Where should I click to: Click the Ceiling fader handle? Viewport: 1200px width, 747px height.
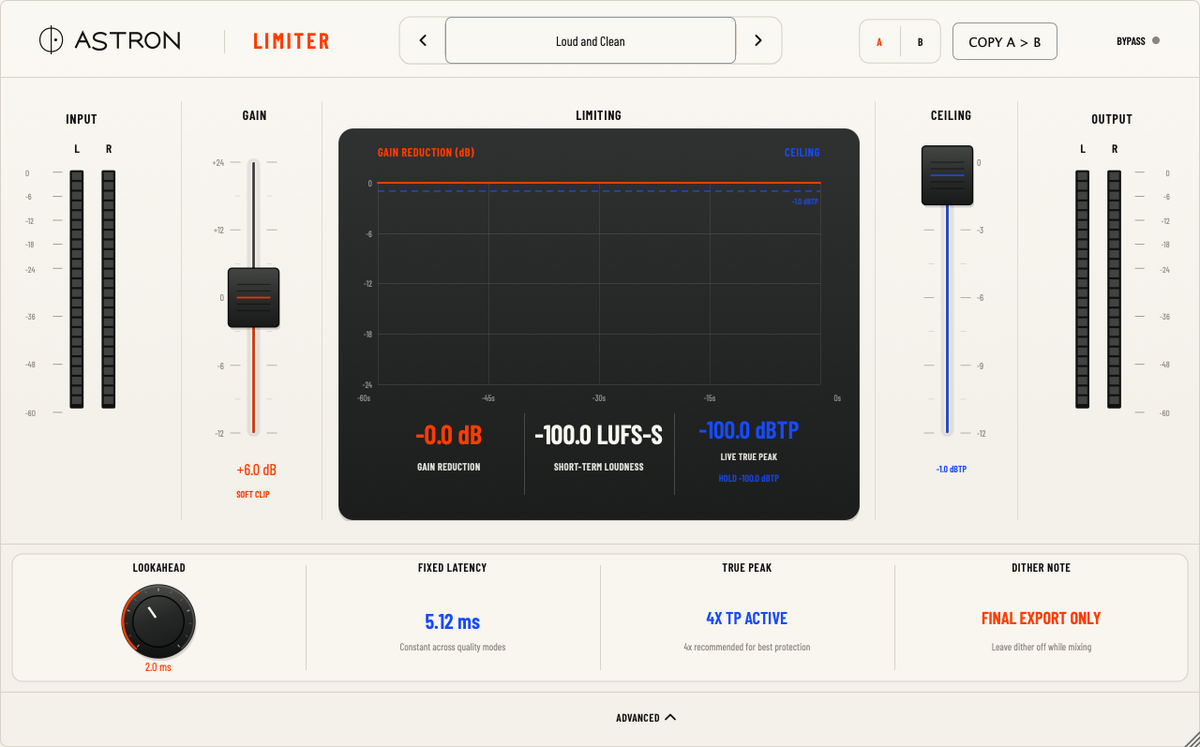pos(947,175)
